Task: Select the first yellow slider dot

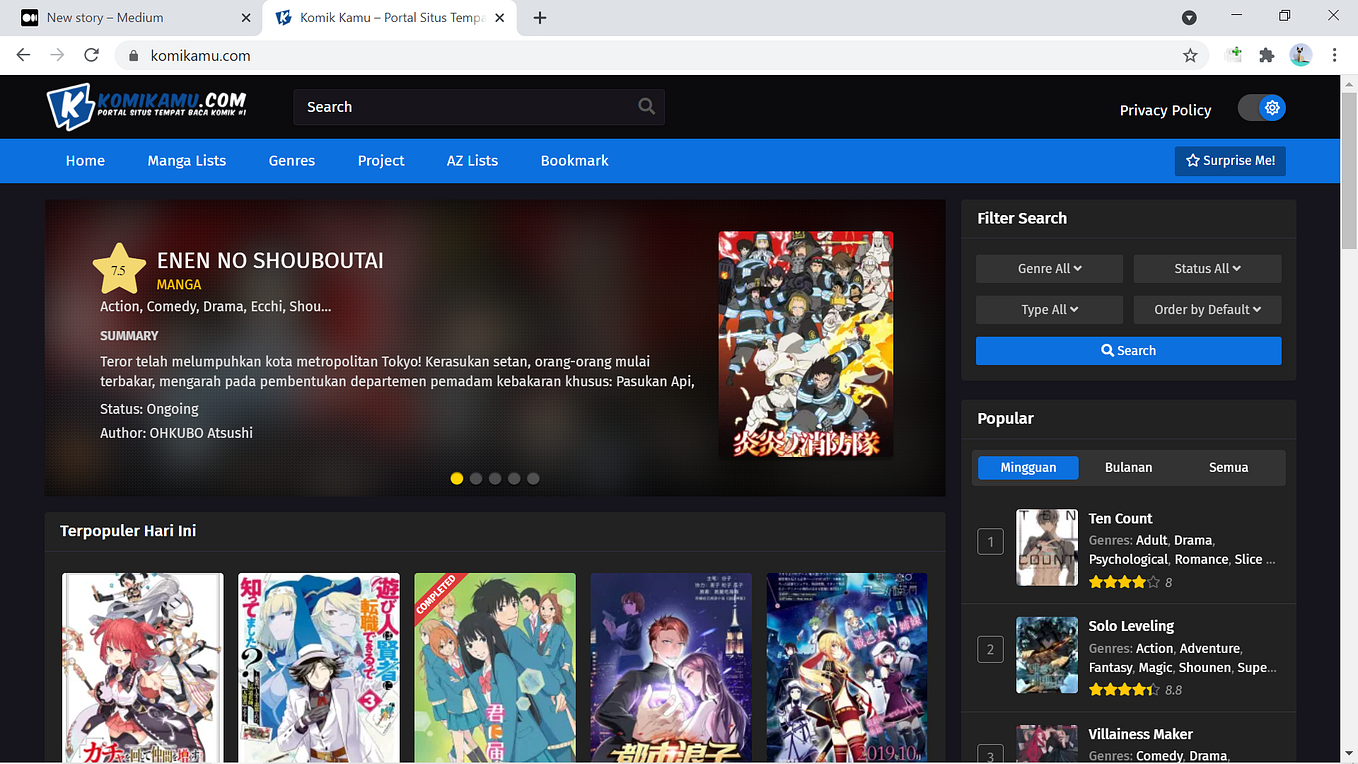Action: click(x=457, y=478)
